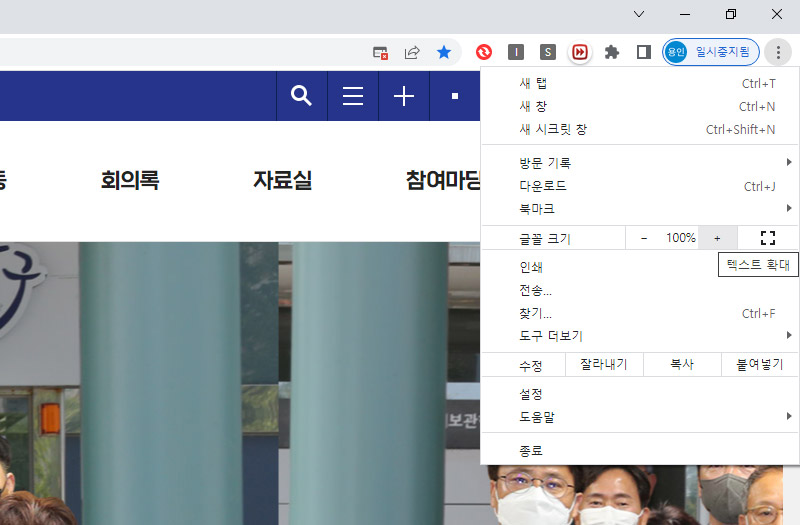This screenshot has height=525, width=800.
Task: Open the Extensions puzzle piece icon
Action: (612, 52)
